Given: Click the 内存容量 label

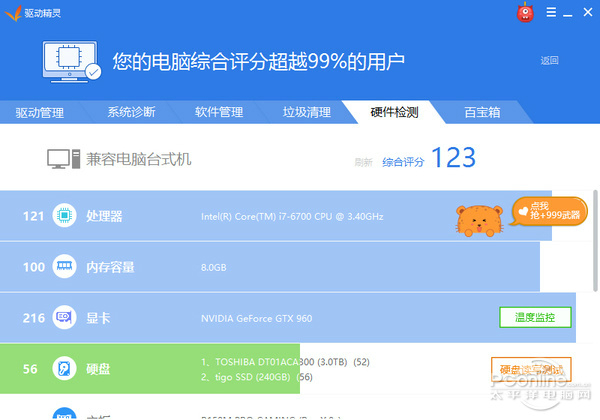Looking at the screenshot, I should [110, 267].
